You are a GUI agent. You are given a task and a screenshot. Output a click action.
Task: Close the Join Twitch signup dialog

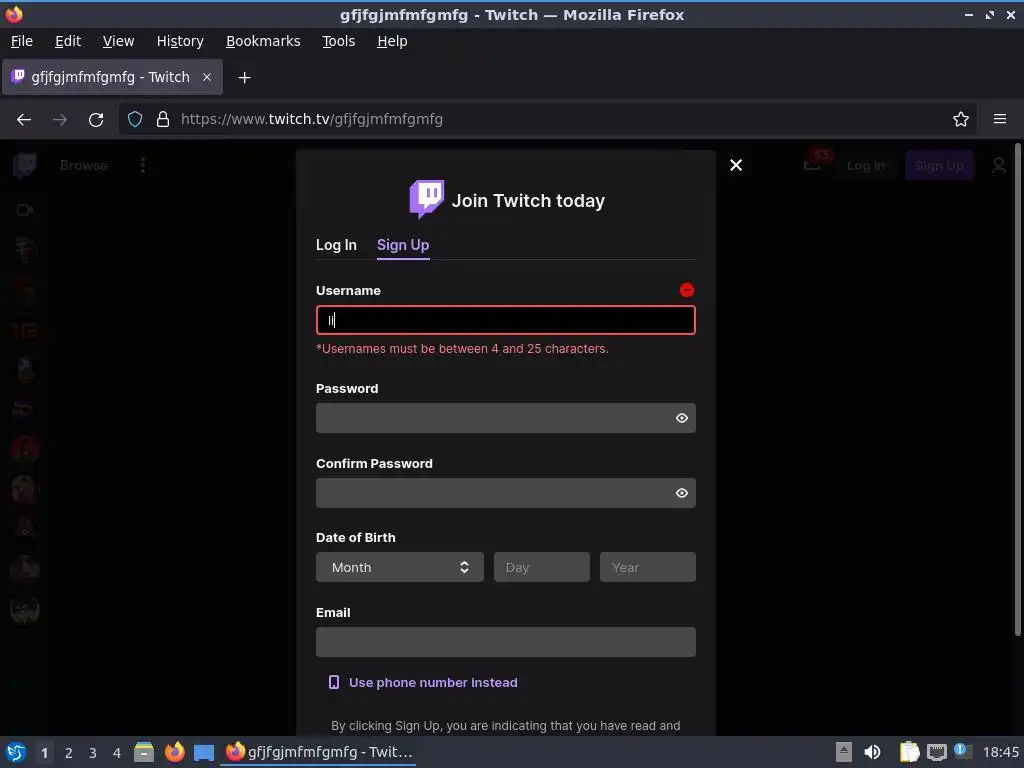tap(736, 165)
